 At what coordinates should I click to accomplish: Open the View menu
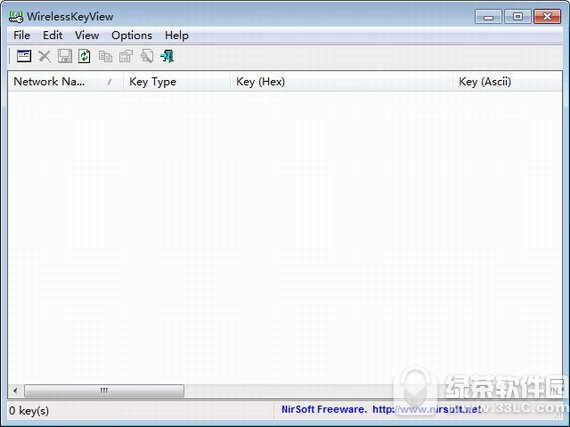point(87,35)
